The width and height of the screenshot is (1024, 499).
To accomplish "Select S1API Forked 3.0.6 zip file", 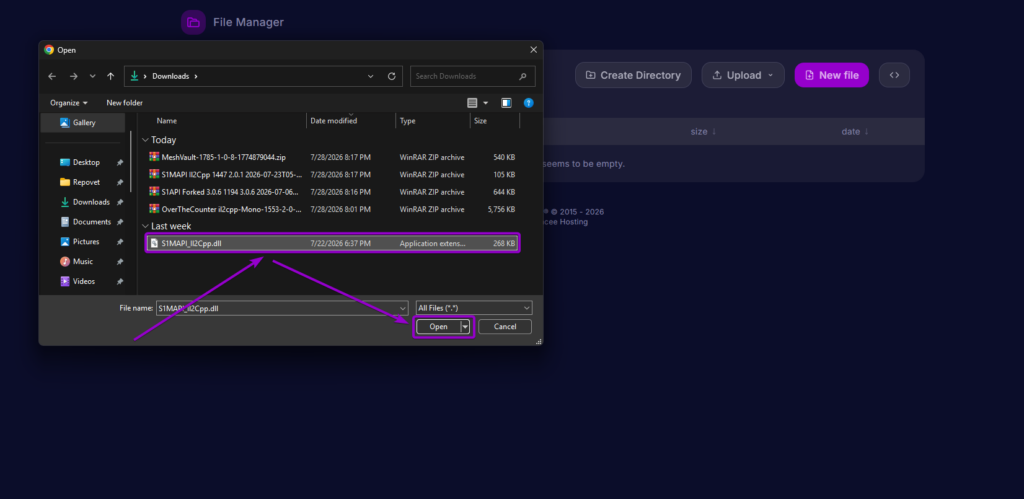I will (x=332, y=192).
